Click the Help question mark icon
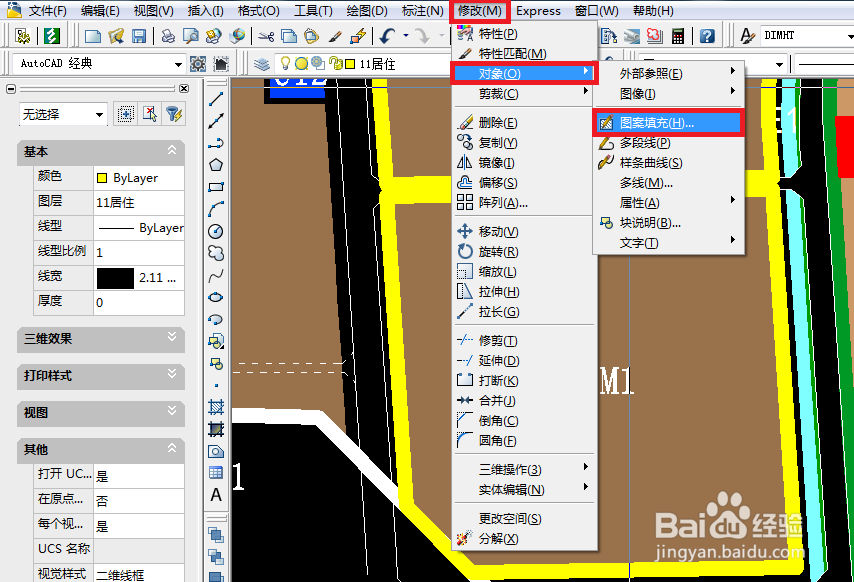The image size is (854, 582). click(x=707, y=36)
